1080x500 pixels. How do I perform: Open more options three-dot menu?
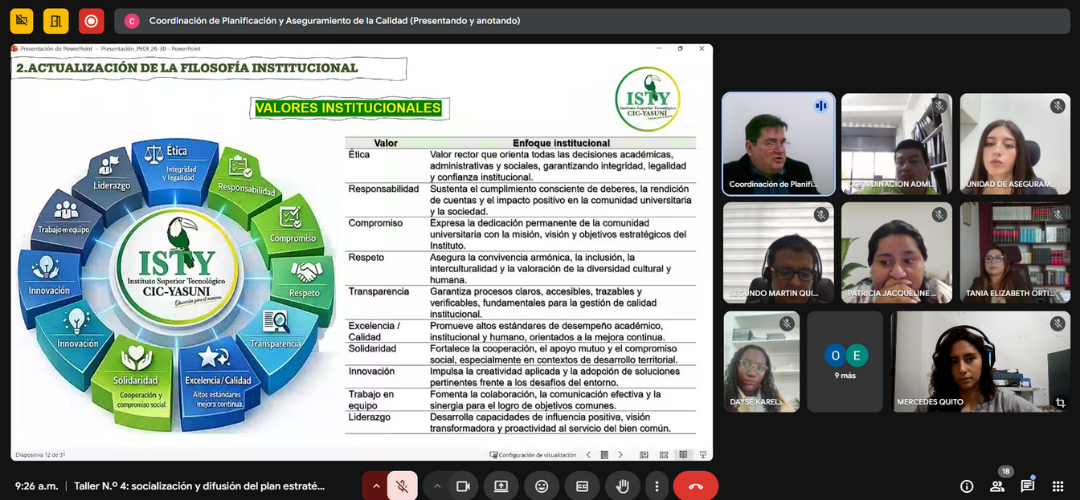click(655, 486)
